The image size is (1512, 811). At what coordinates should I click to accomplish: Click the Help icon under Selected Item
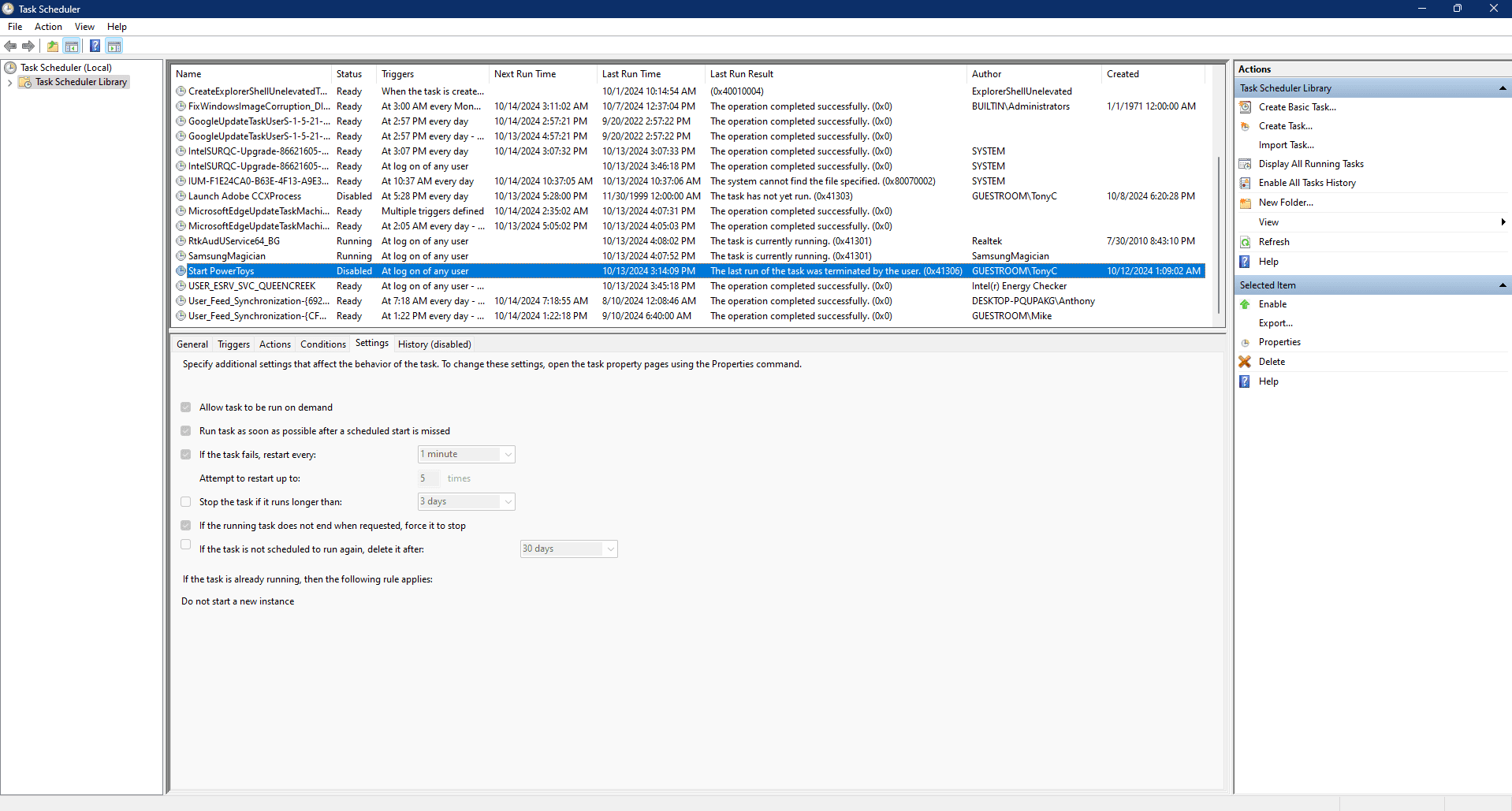[x=1246, y=381]
